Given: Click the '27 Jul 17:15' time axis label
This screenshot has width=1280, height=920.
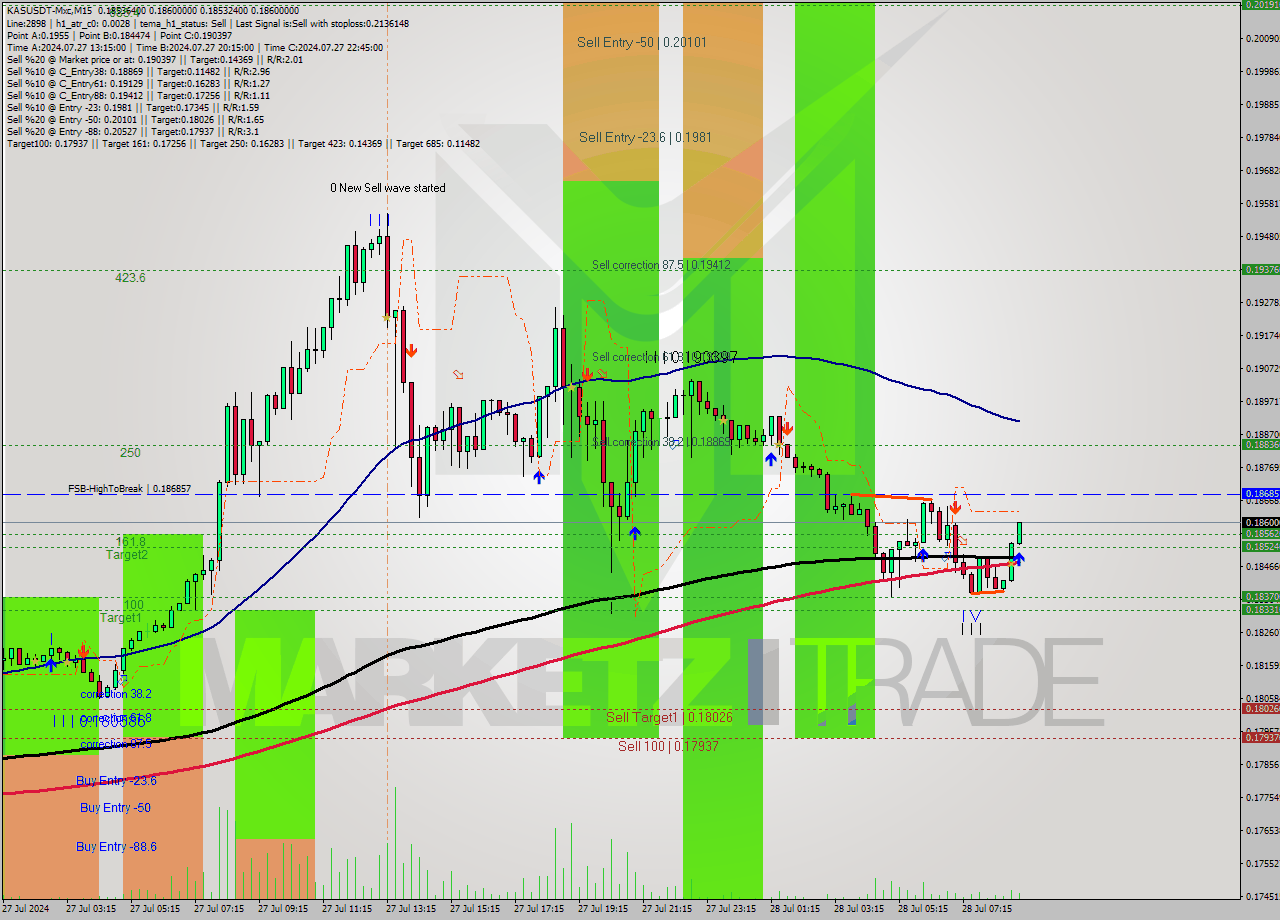Looking at the screenshot, I should coord(538,910).
